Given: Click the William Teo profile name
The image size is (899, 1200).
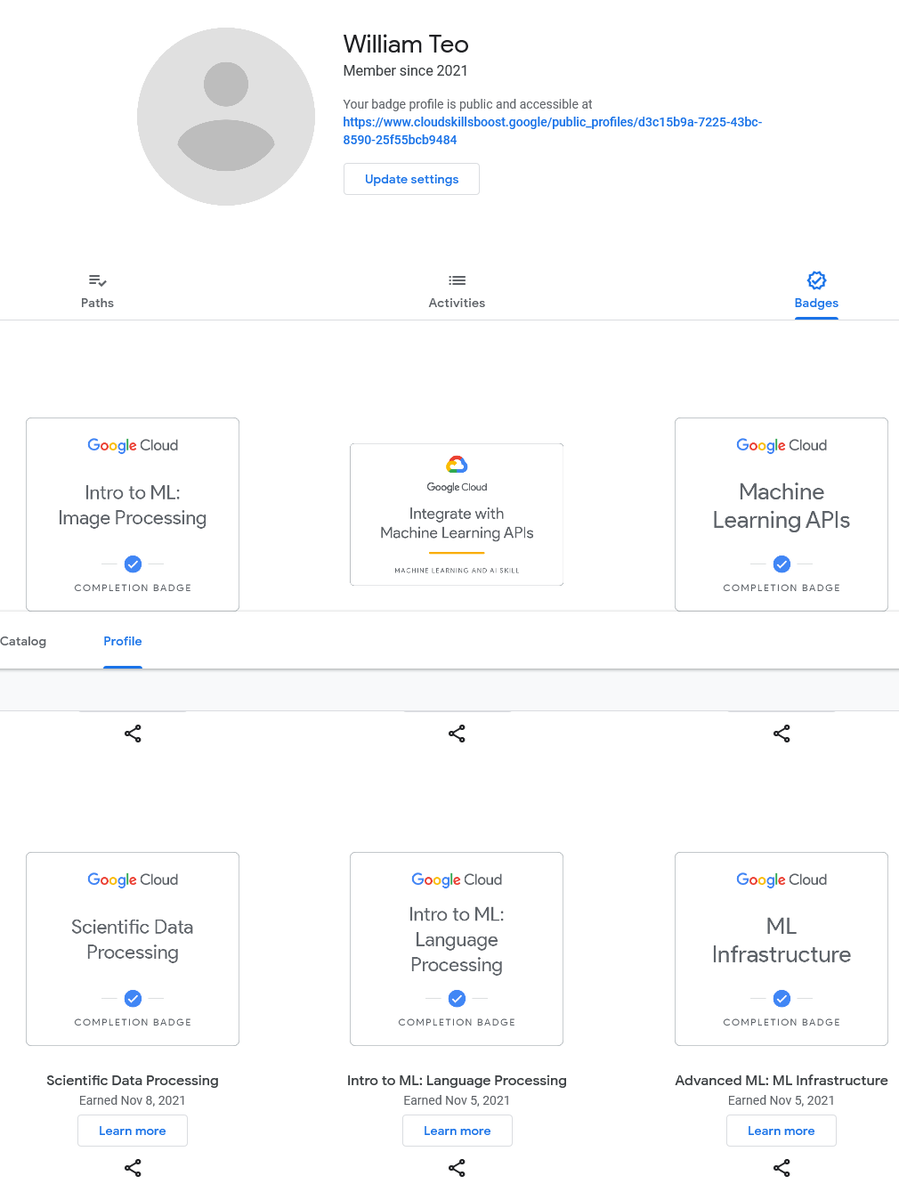Looking at the screenshot, I should [x=406, y=44].
